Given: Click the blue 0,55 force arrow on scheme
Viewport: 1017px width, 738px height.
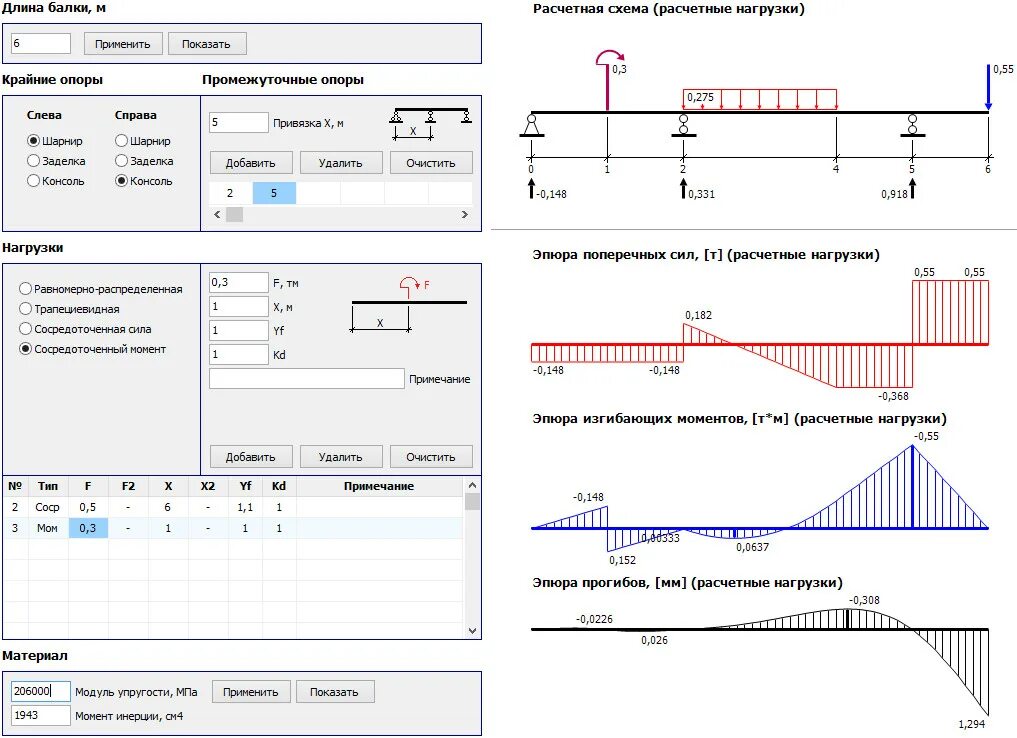Looking at the screenshot, I should 988,87.
